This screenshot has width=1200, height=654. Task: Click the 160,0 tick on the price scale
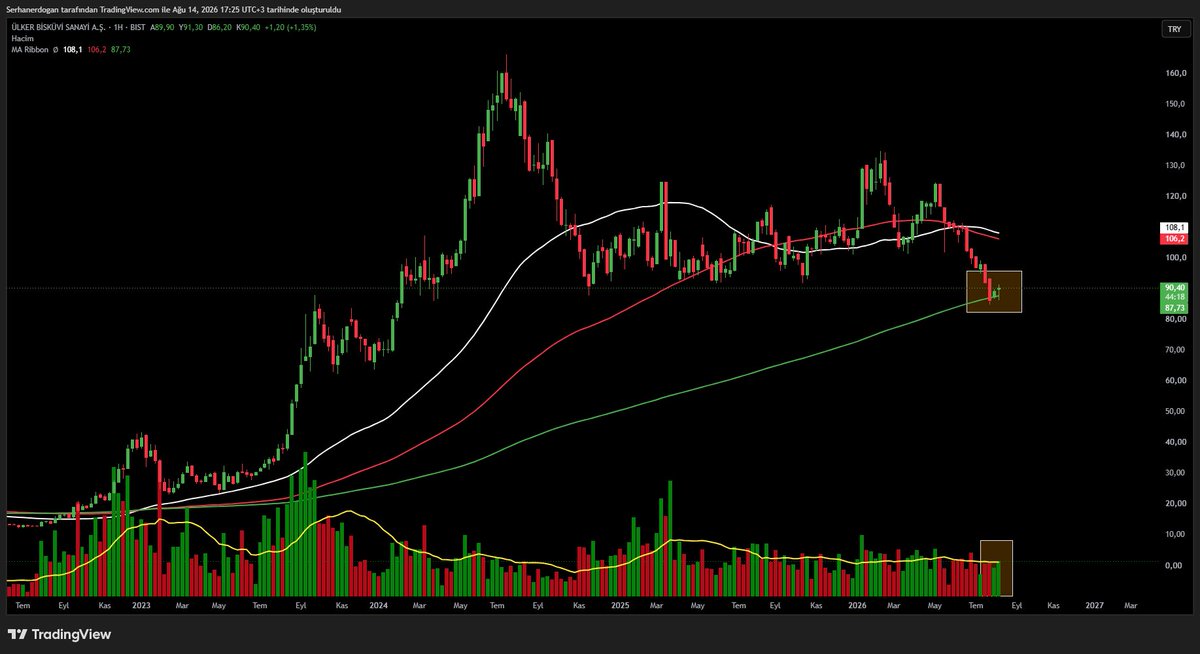pos(1174,73)
